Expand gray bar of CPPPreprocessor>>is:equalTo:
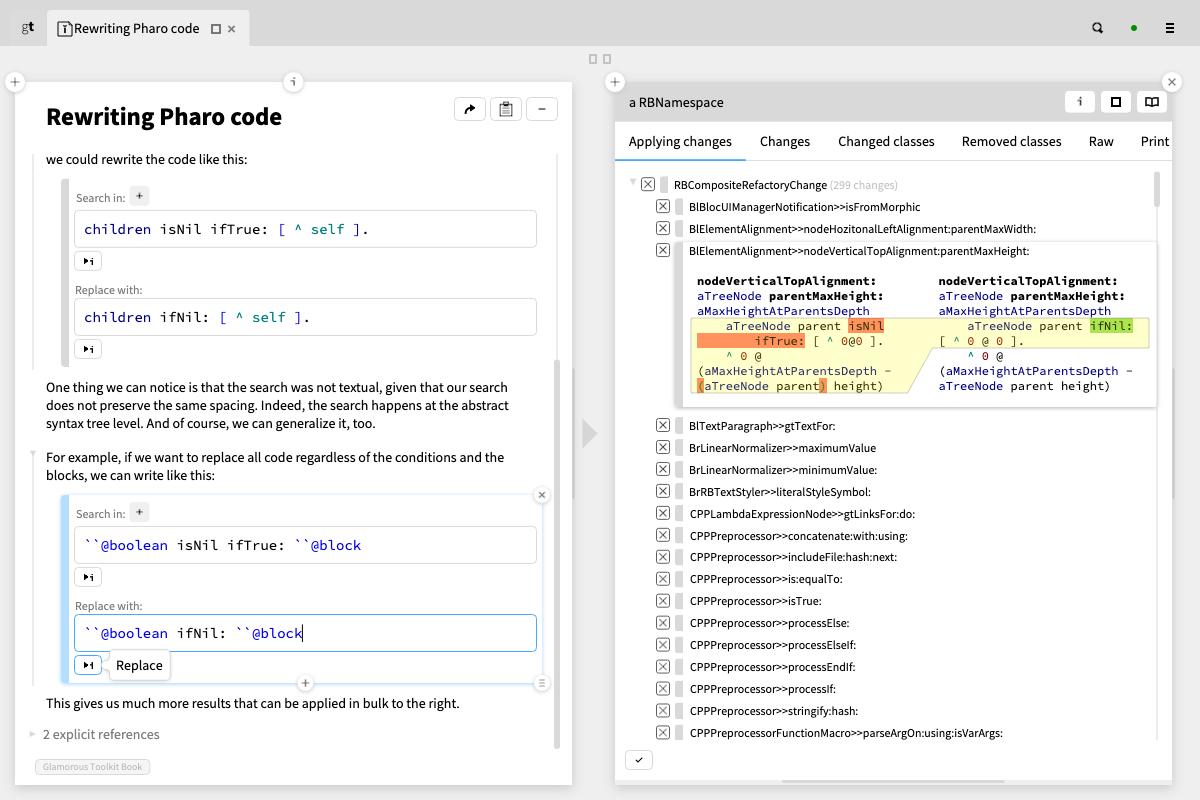Viewport: 1200px width, 800px height. coord(678,579)
